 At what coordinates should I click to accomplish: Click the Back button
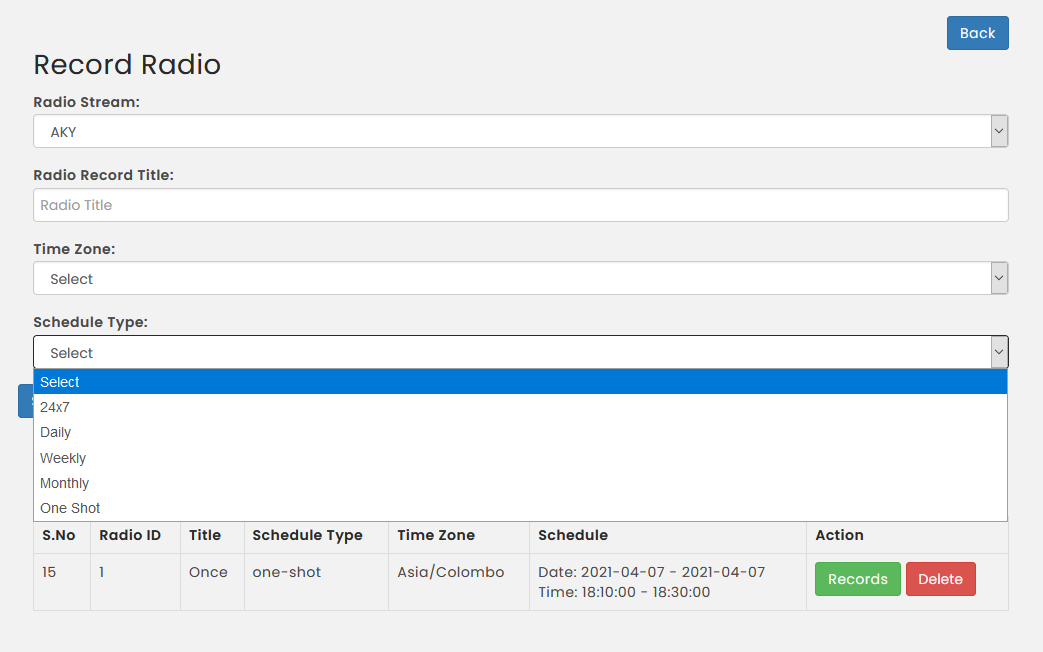click(x=977, y=33)
